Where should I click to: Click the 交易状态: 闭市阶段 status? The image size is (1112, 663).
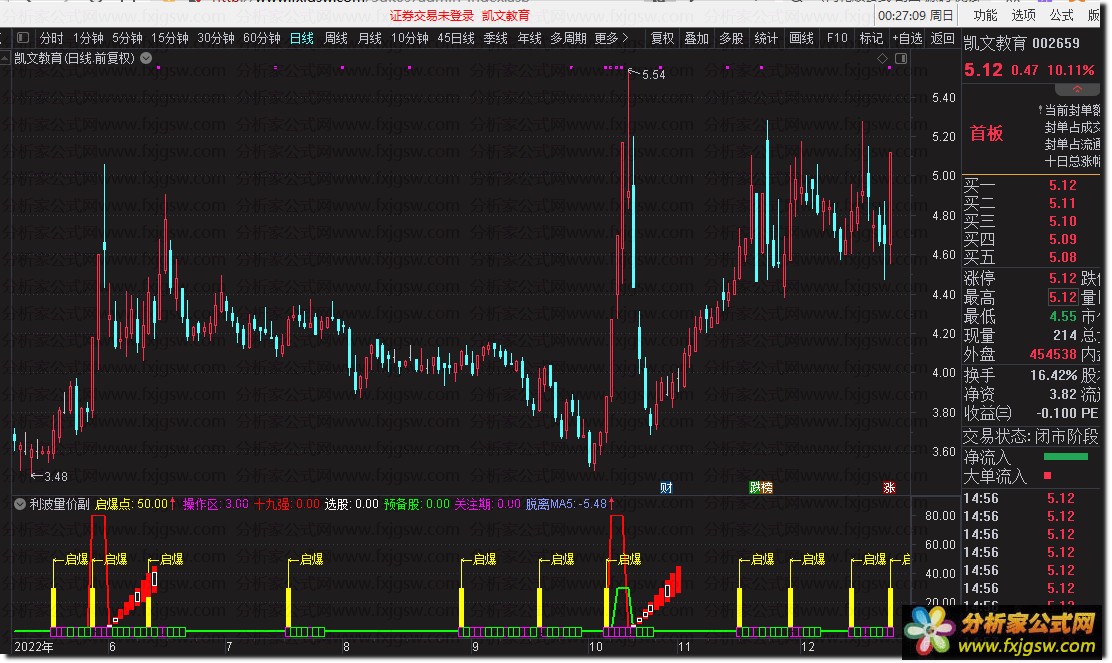1030,436
